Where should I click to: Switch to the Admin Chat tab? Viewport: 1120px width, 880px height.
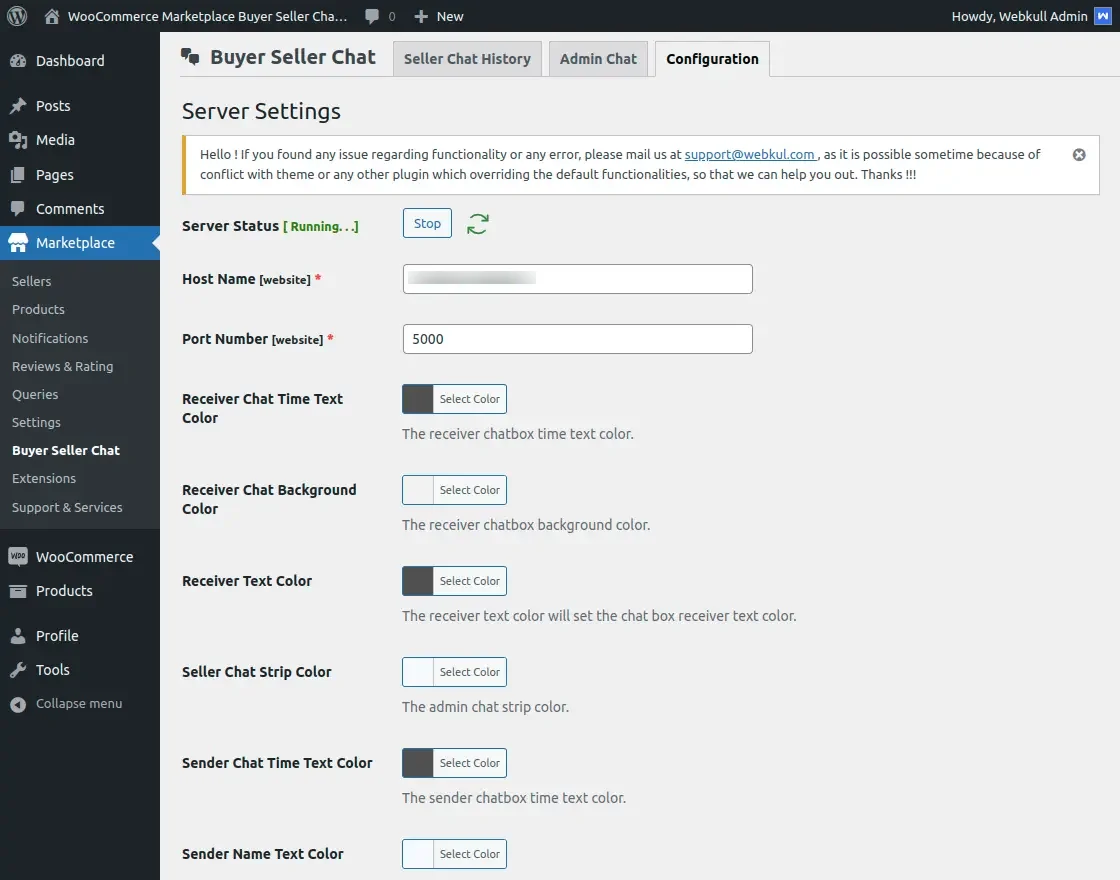click(x=598, y=58)
